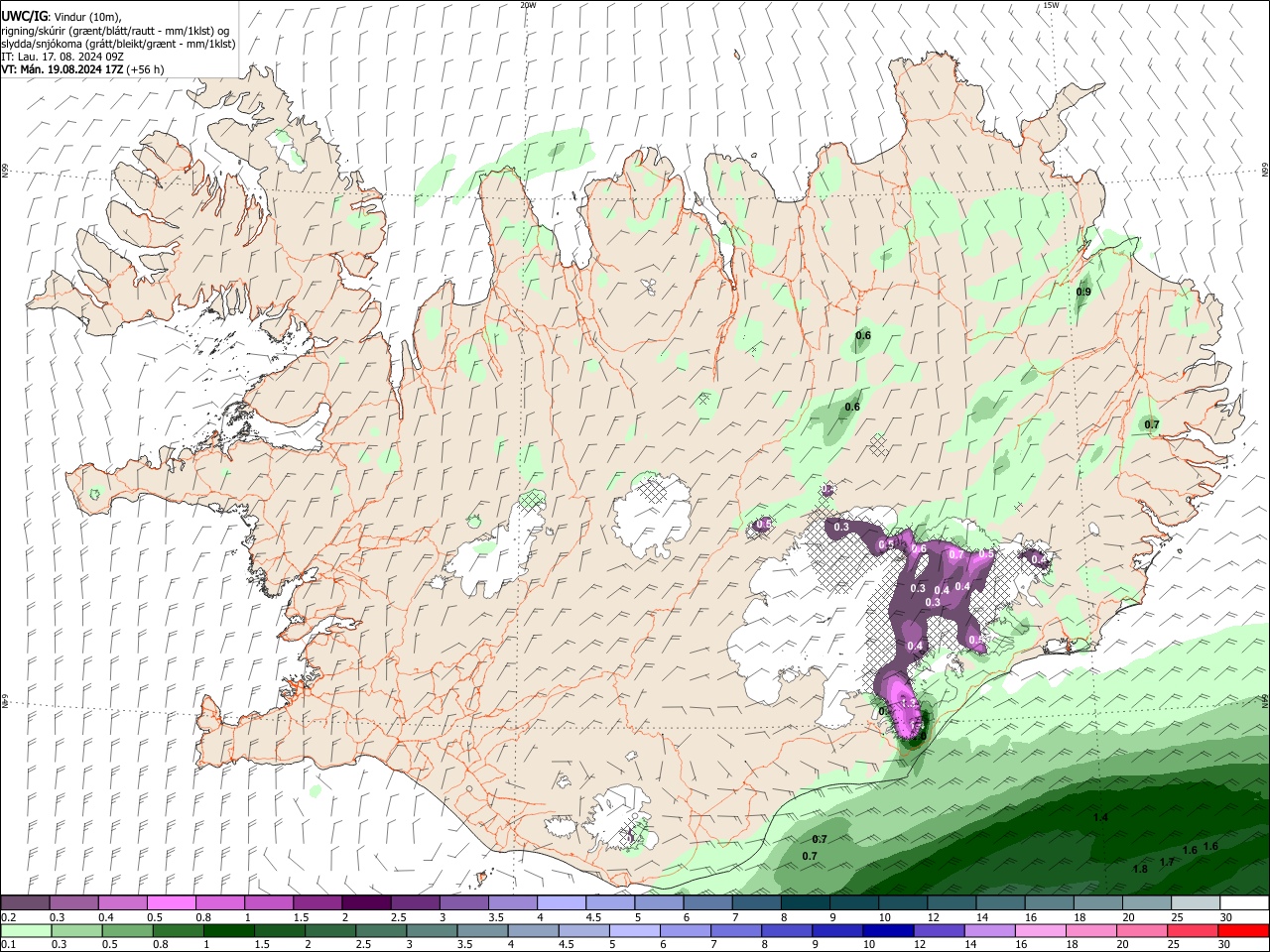
Task: Click the 0.9 precipitation value on the map
Action: tap(1083, 292)
